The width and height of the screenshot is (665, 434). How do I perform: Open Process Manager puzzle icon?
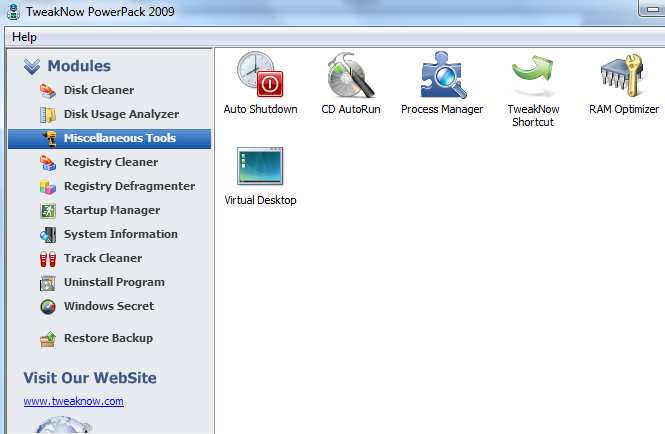pos(443,75)
